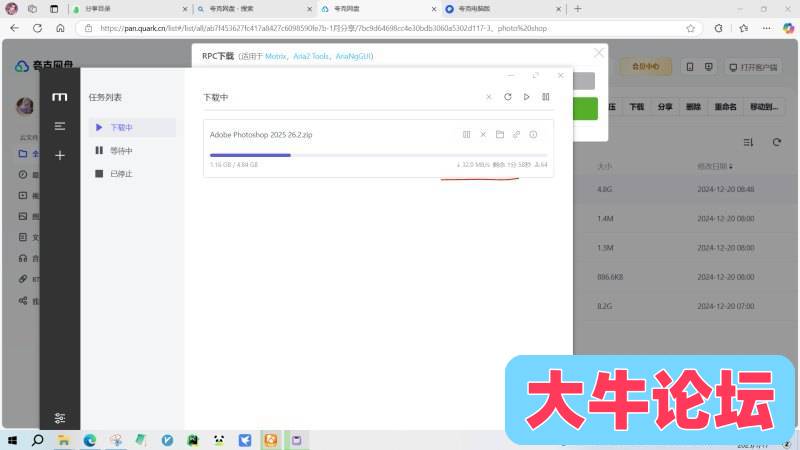Switch to the fourth browser tab
Viewport: 800px width, 450px height.
click(x=503, y=9)
